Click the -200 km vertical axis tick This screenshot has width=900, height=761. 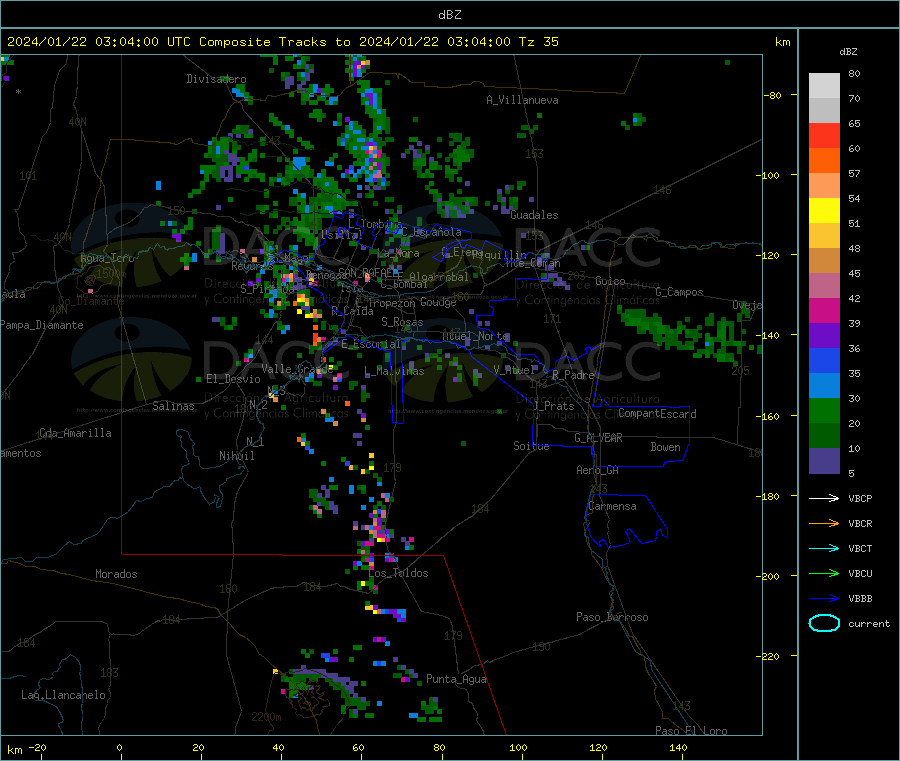pos(770,576)
